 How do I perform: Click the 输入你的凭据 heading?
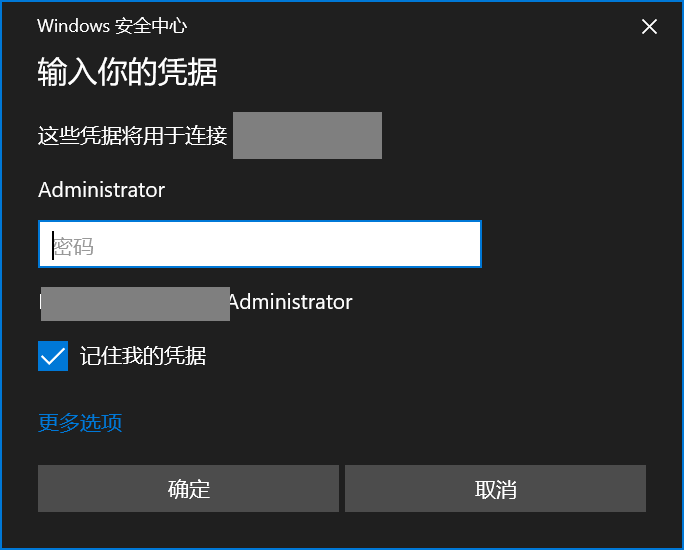click(127, 73)
